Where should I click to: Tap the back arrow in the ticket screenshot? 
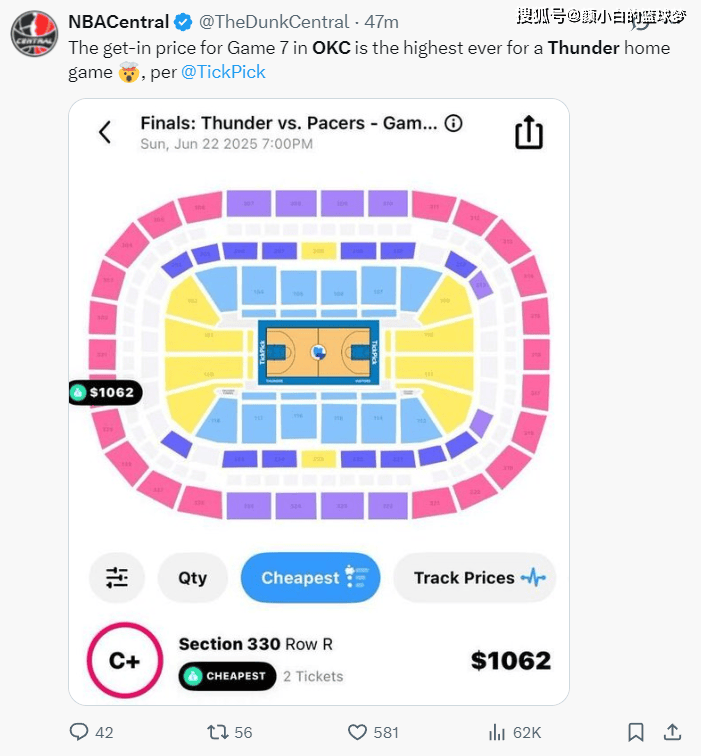click(105, 132)
